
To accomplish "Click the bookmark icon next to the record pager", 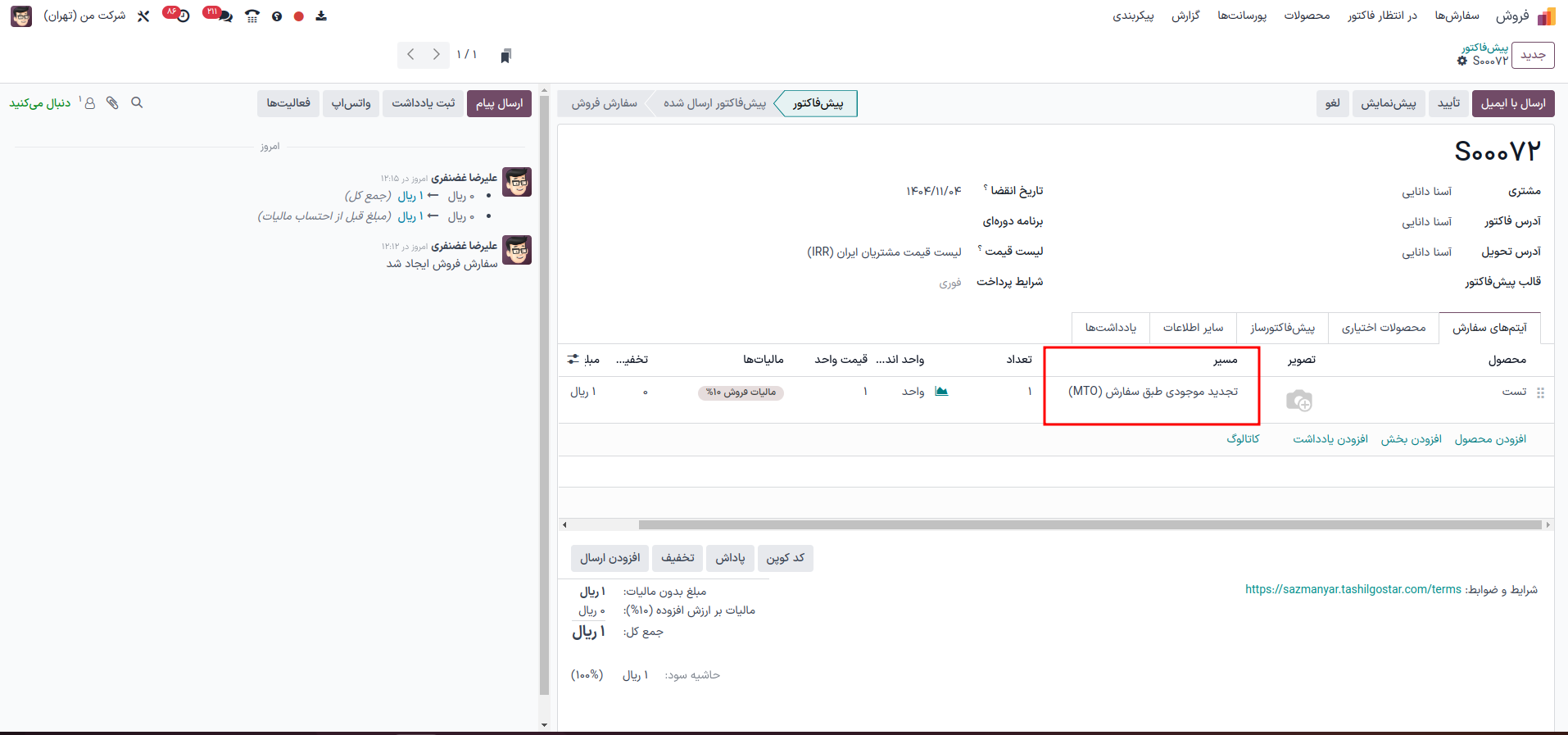I will (505, 56).
